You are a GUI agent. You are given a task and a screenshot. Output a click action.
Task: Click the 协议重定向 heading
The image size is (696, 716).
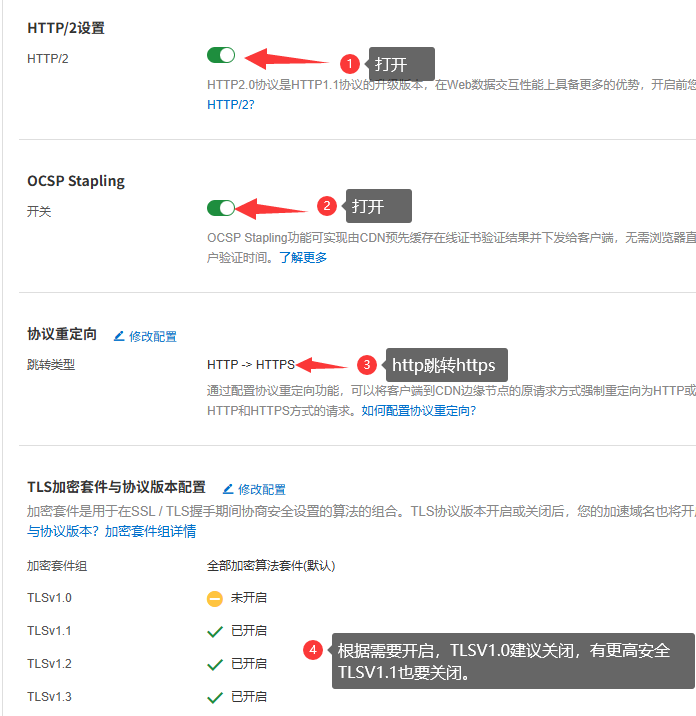[62, 334]
